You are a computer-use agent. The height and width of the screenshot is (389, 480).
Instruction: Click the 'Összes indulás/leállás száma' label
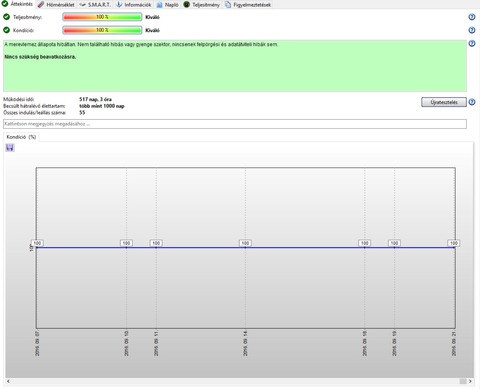pyautogui.click(x=34, y=113)
